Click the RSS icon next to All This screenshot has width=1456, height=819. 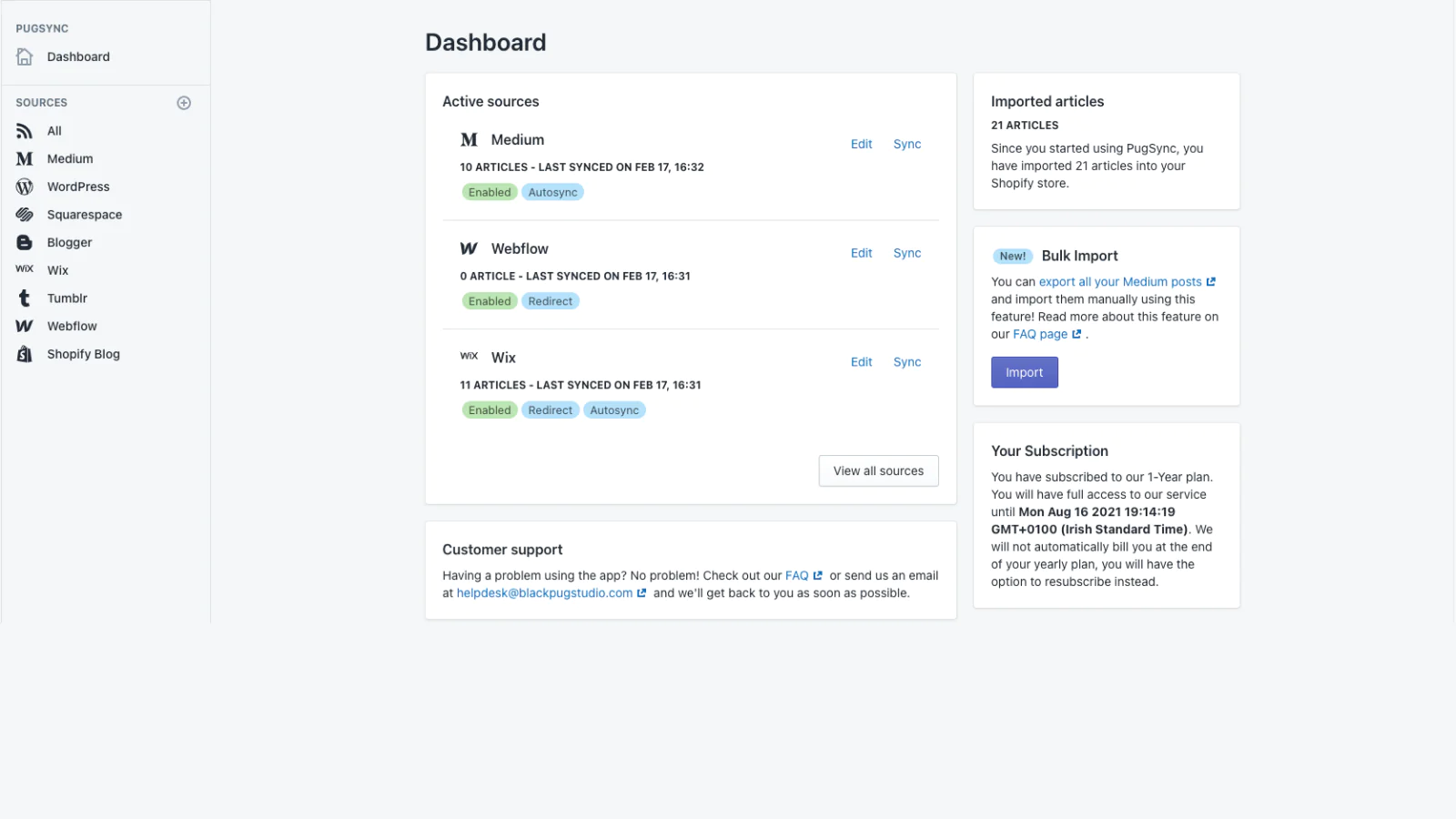point(25,131)
